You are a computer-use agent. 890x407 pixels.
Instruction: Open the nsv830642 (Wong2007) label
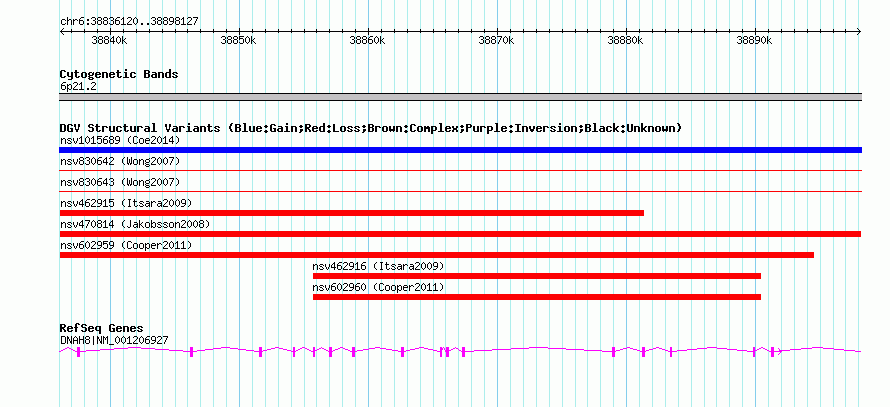[120, 161]
